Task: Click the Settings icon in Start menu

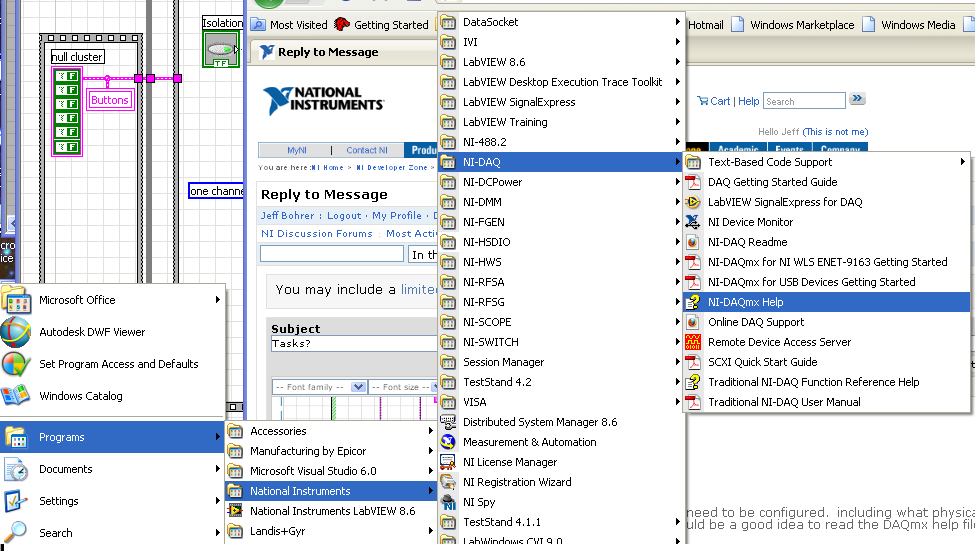Action: pos(16,501)
